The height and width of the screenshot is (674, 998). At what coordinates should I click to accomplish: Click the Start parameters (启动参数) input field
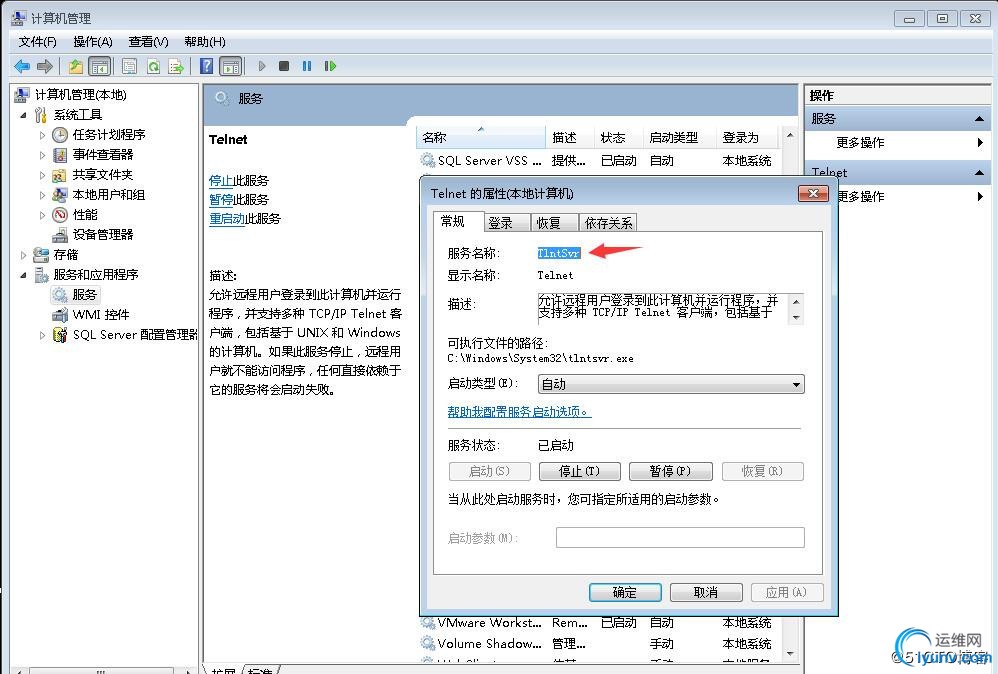[680, 538]
